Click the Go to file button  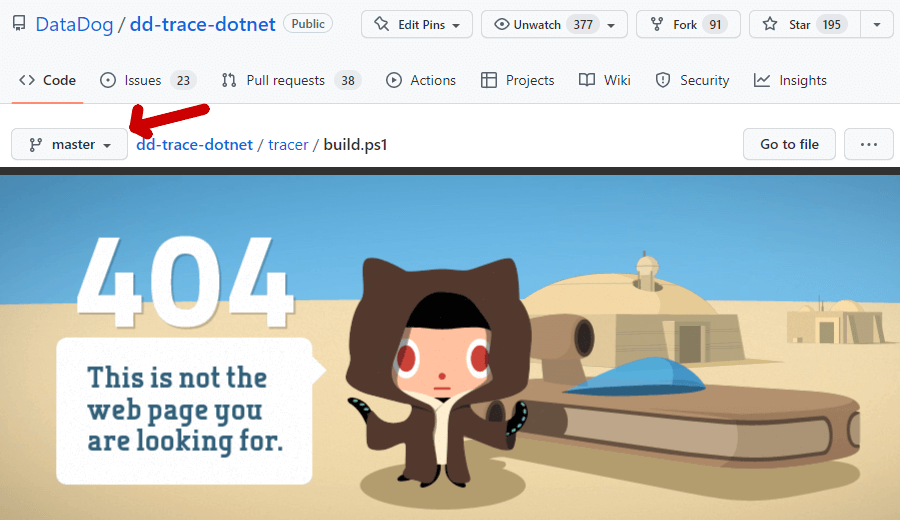(789, 144)
